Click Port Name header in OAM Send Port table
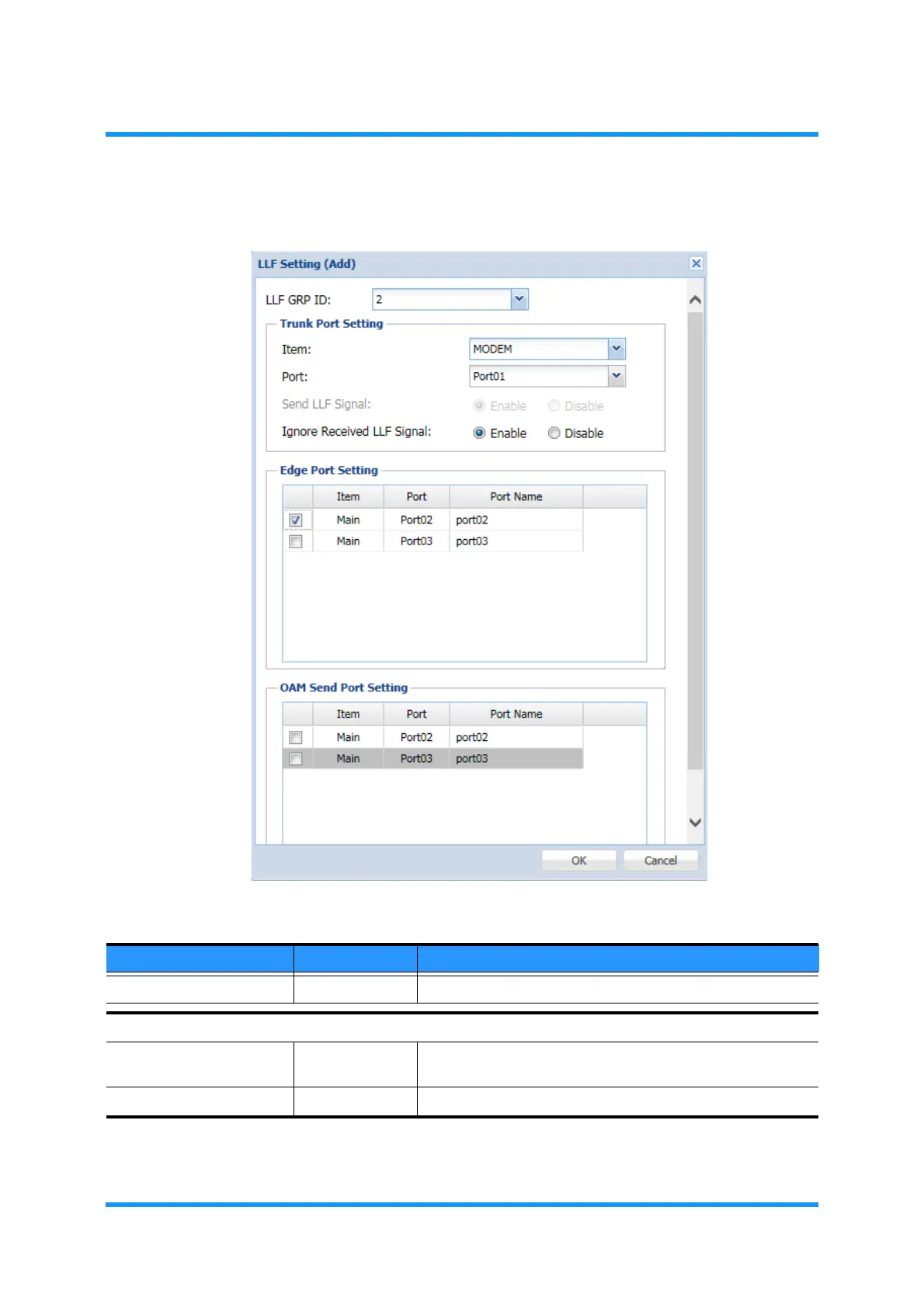The width and height of the screenshot is (924, 1308). (x=516, y=715)
